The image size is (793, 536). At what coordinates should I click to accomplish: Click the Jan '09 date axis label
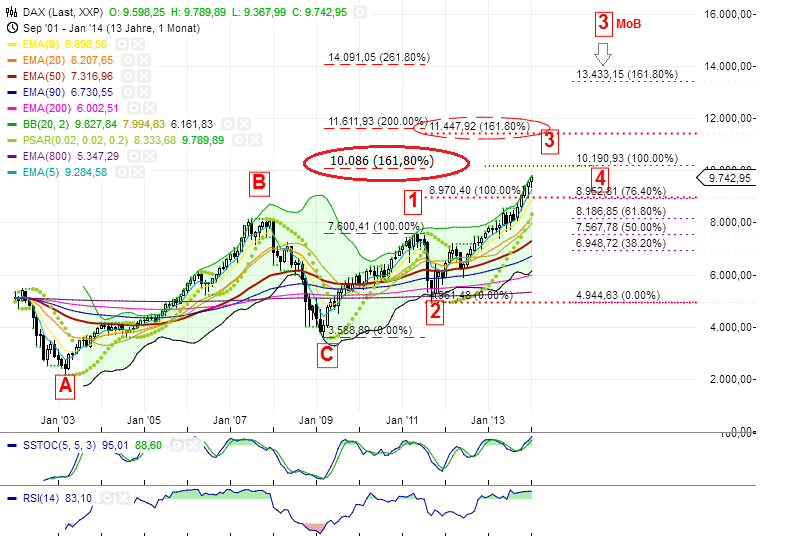click(x=316, y=420)
